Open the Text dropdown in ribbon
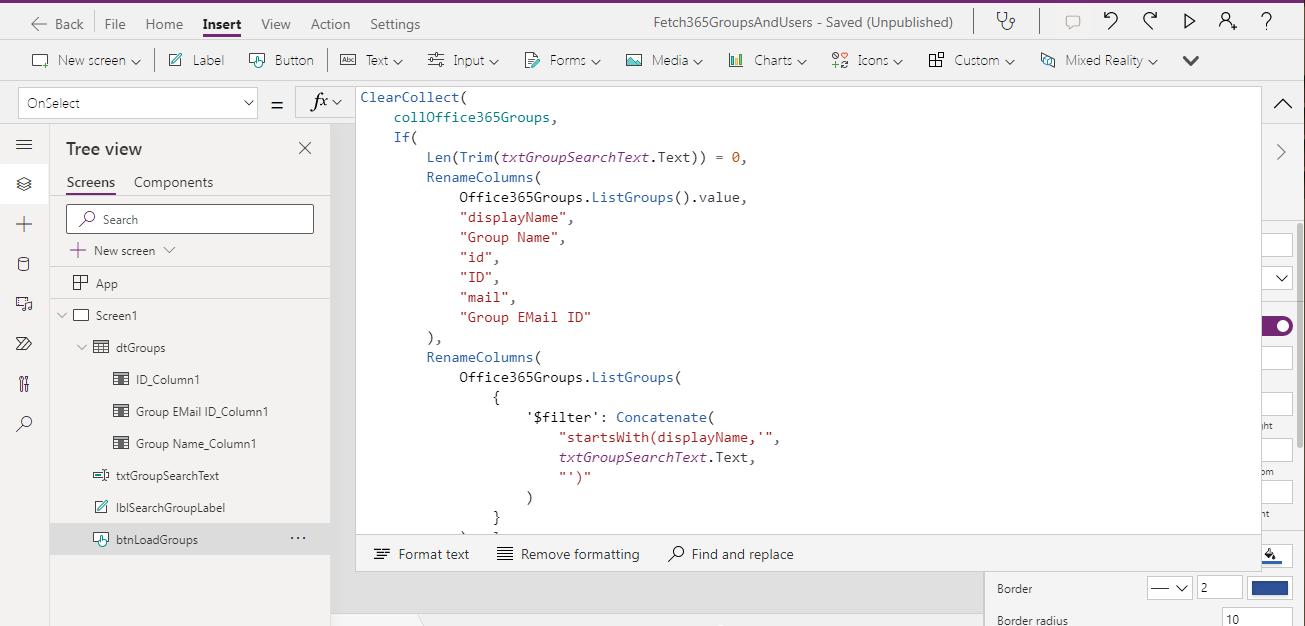This screenshot has width=1305, height=626. pos(371,60)
